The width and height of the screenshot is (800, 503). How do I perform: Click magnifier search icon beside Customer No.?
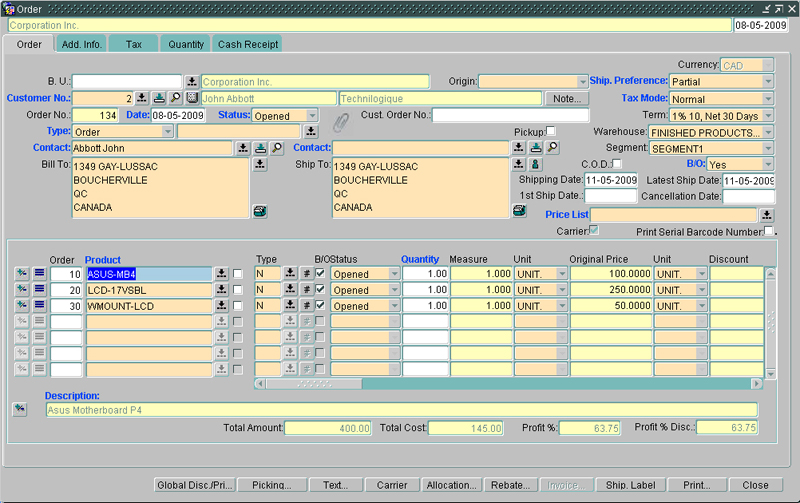[175, 98]
